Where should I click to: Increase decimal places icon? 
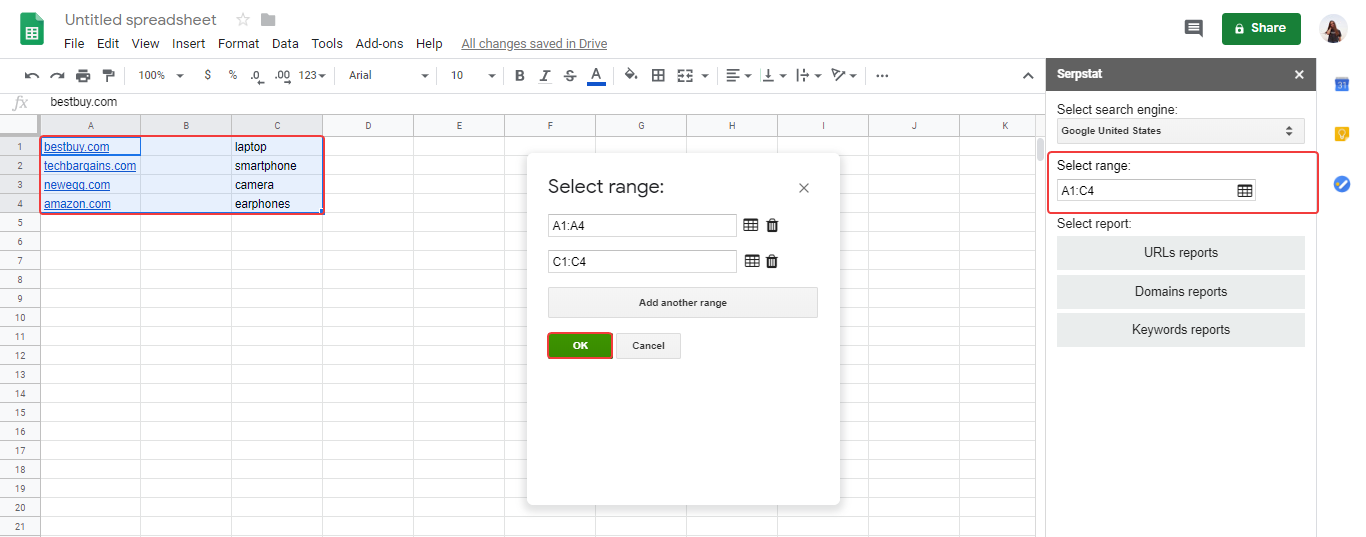[x=282, y=76]
